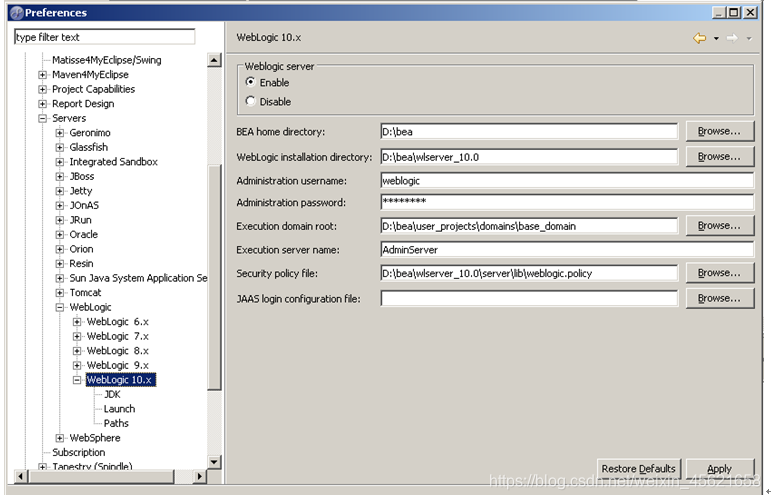This screenshot has width=771, height=500.
Task: Select the Enable radio button
Action: [250, 82]
